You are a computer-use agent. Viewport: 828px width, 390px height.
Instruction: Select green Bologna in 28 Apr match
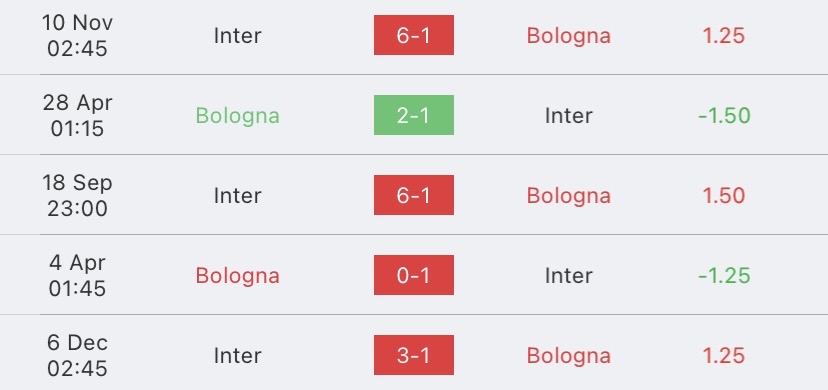tap(237, 116)
